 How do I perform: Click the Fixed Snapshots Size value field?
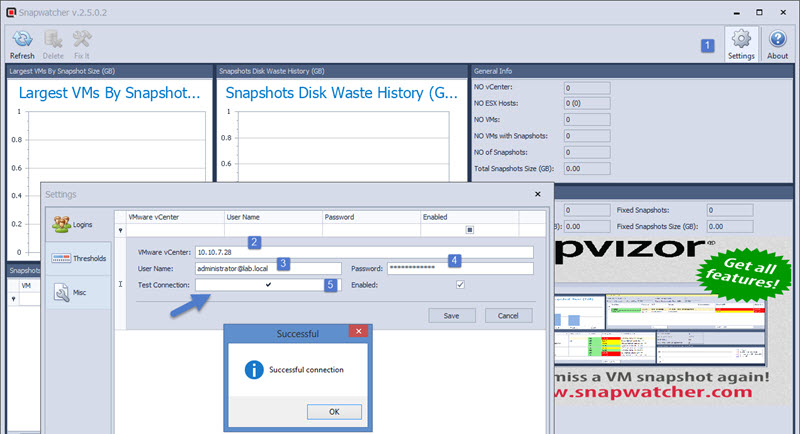[730, 226]
